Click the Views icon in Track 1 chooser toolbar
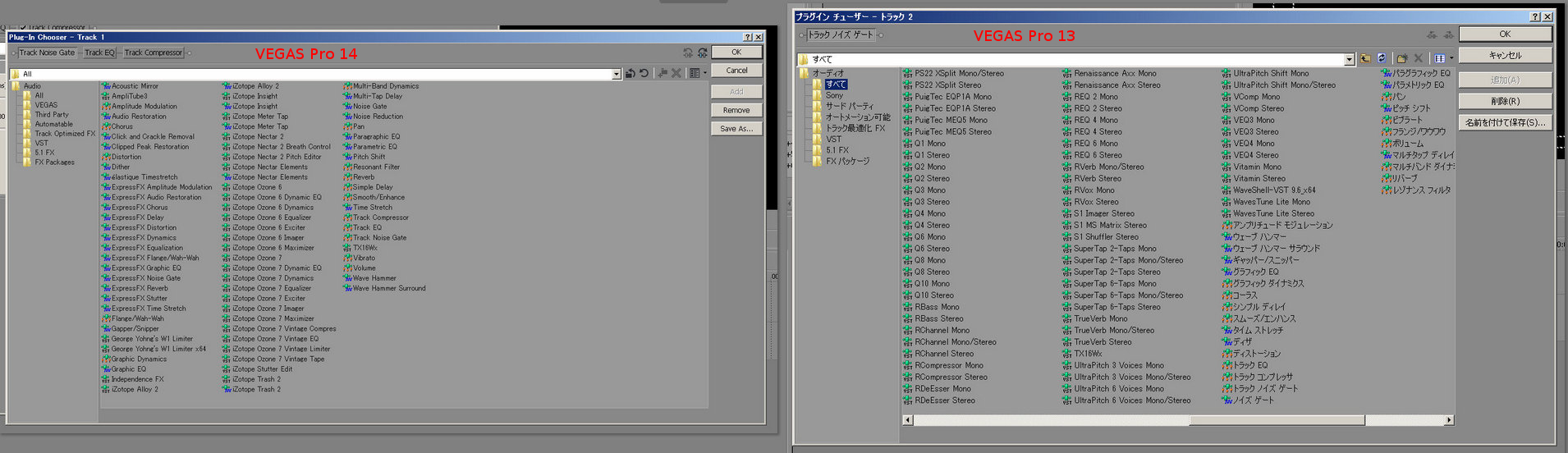The image size is (1568, 453). [x=694, y=74]
